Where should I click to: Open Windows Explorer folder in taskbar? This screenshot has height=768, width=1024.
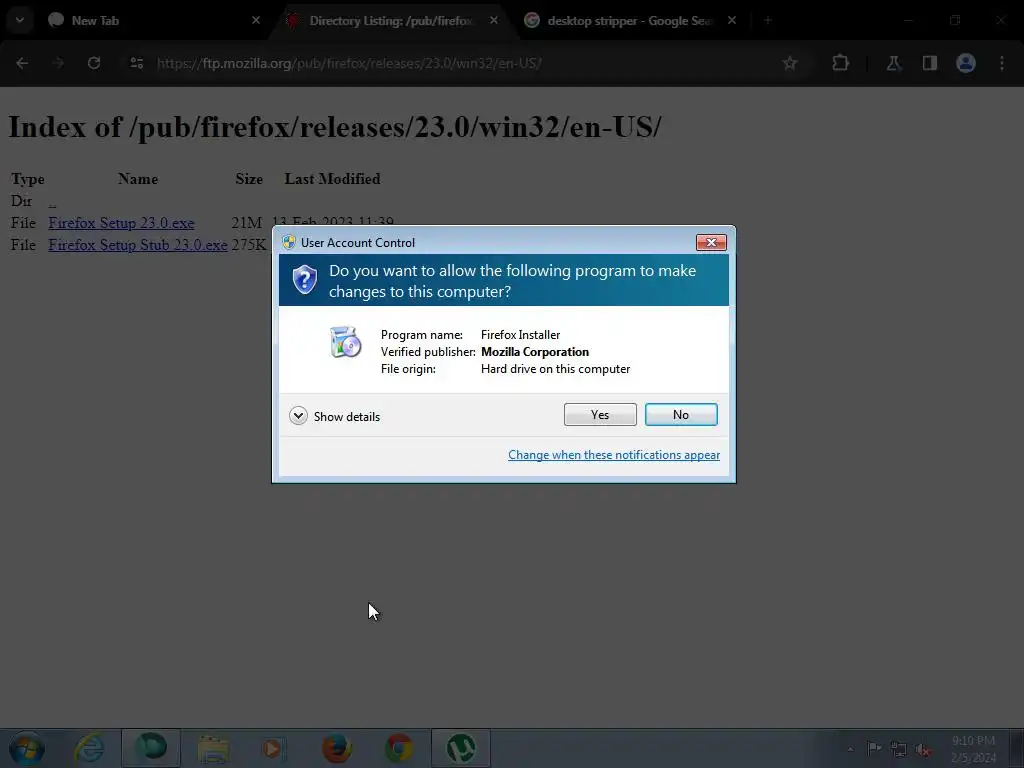[x=213, y=748]
